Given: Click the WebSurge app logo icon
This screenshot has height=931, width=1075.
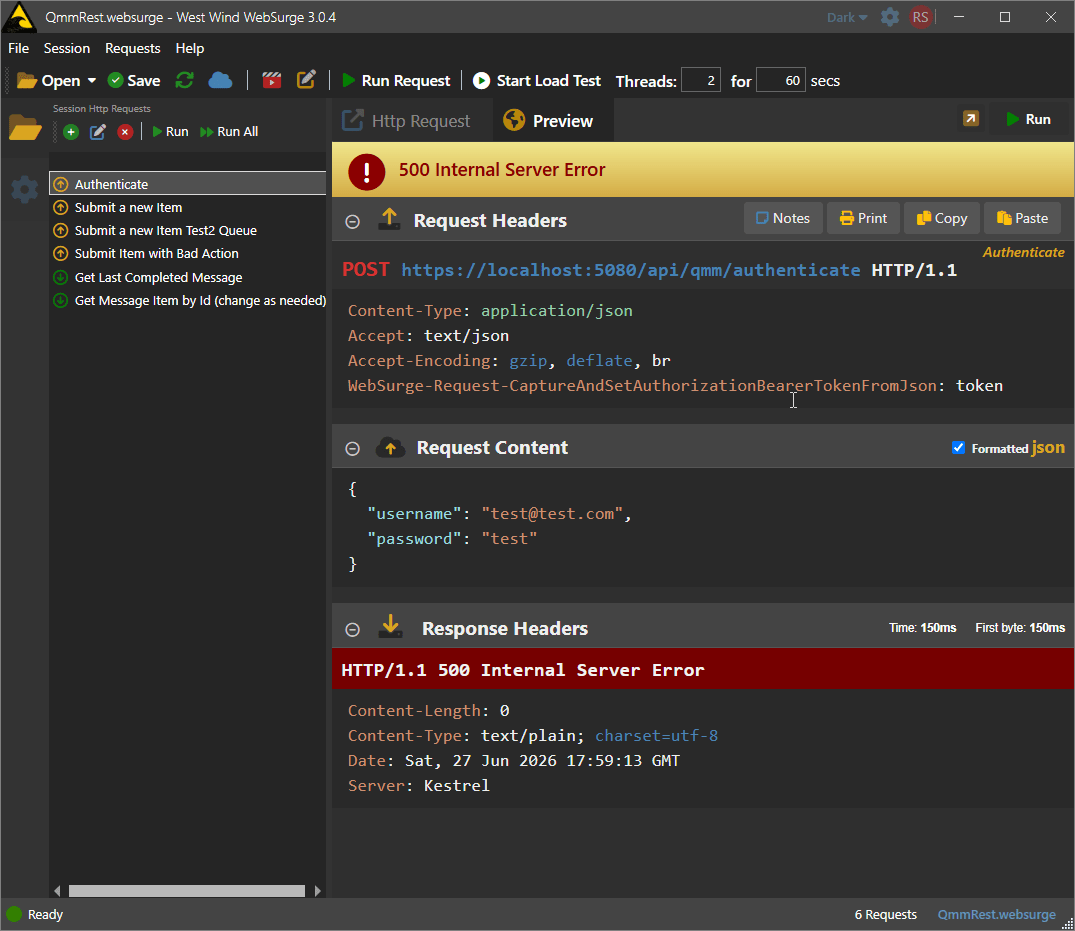Looking at the screenshot, I should click(x=19, y=17).
